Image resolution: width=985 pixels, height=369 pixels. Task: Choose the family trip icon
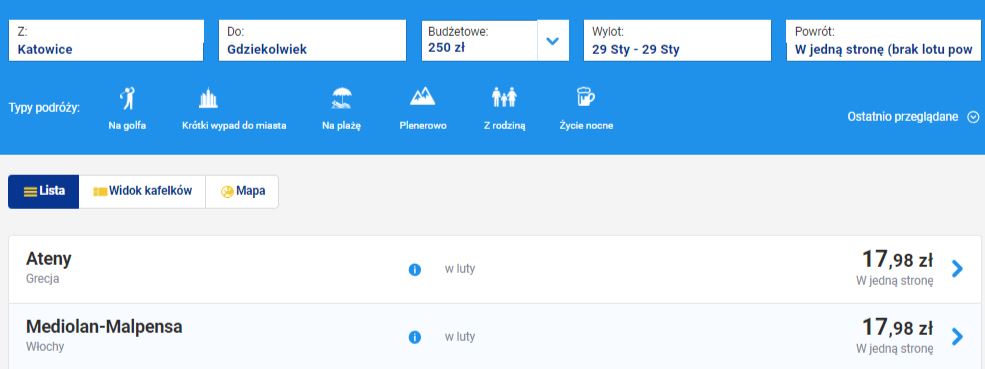pyautogui.click(x=504, y=97)
